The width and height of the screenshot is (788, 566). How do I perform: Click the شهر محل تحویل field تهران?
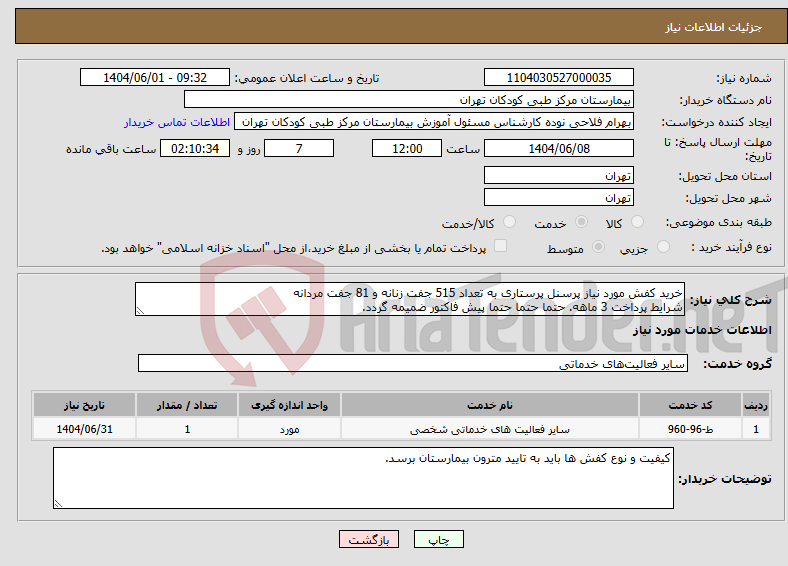point(559,198)
